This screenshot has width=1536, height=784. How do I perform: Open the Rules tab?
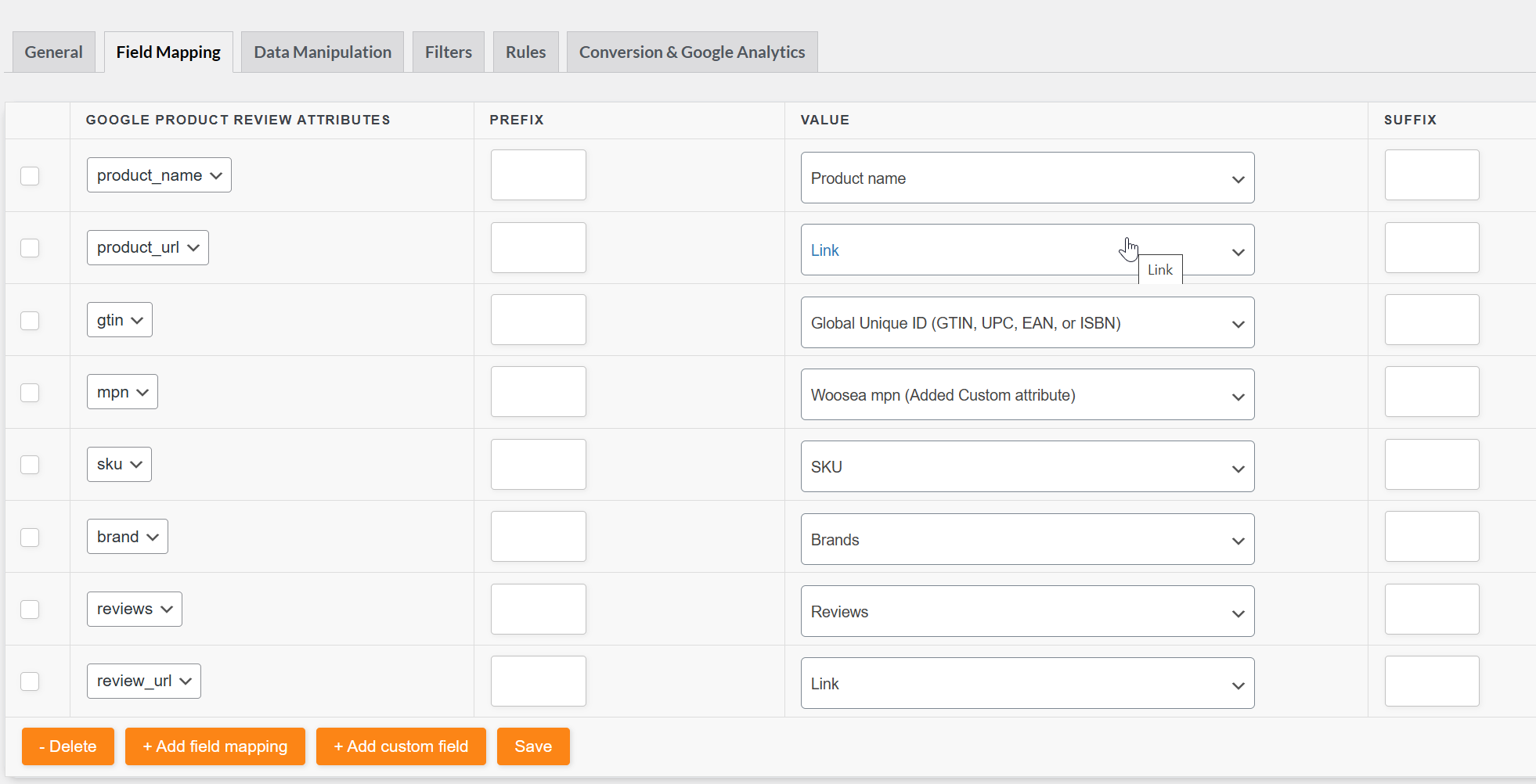[x=525, y=52]
